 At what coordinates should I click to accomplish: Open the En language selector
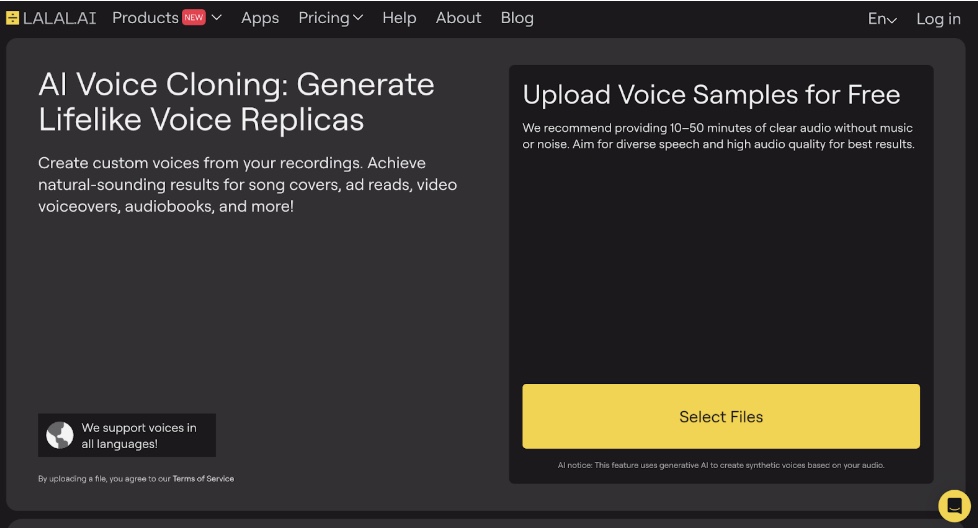882,19
